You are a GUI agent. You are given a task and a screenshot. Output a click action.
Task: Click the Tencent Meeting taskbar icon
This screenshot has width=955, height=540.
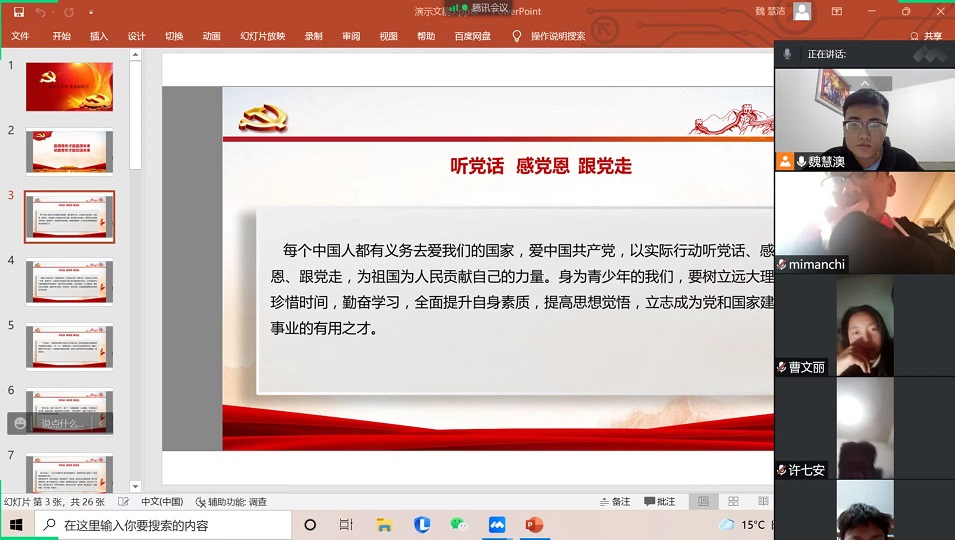pyautogui.click(x=497, y=525)
